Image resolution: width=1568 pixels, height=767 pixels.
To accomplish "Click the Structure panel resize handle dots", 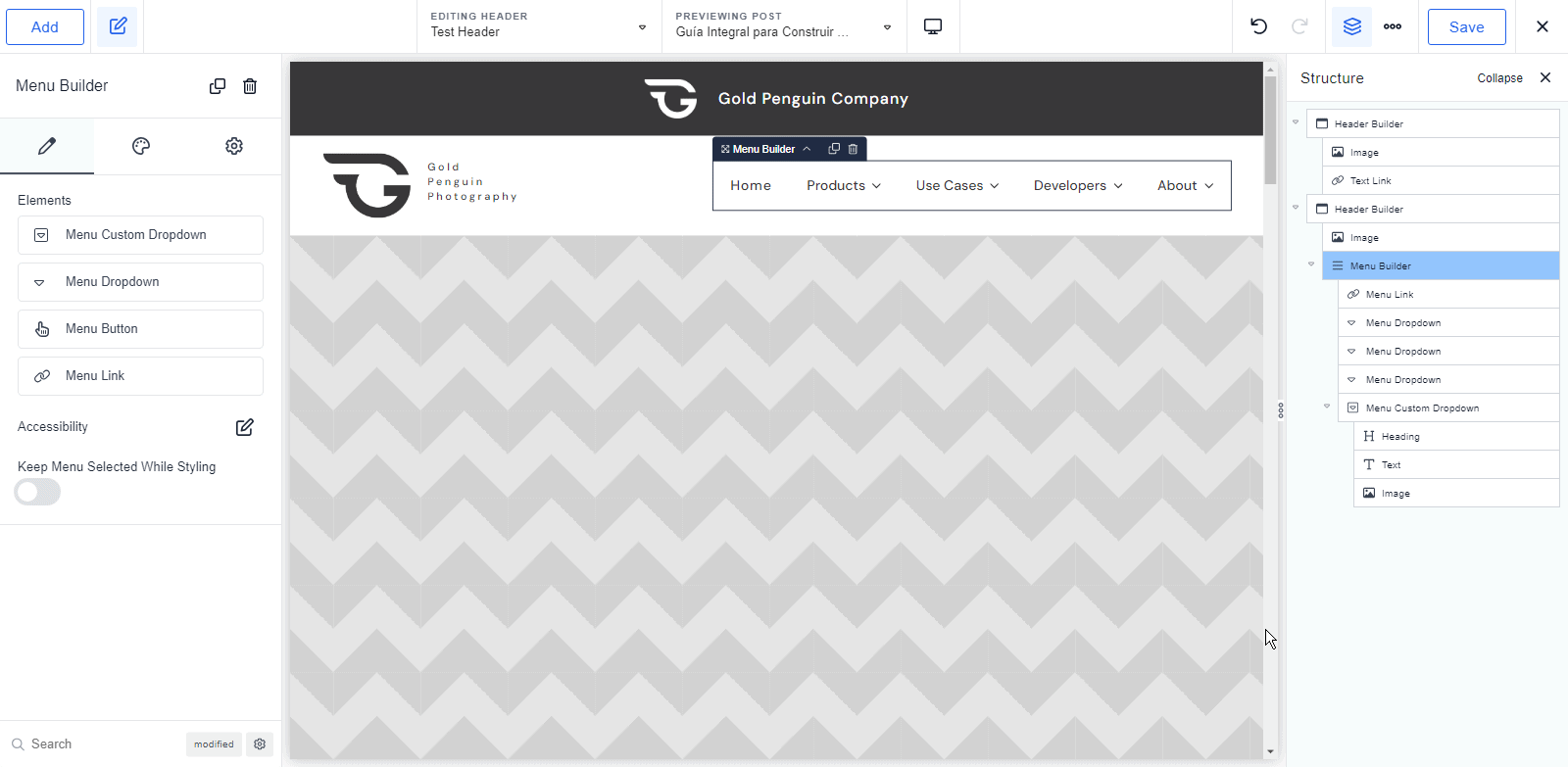I will (1281, 410).
